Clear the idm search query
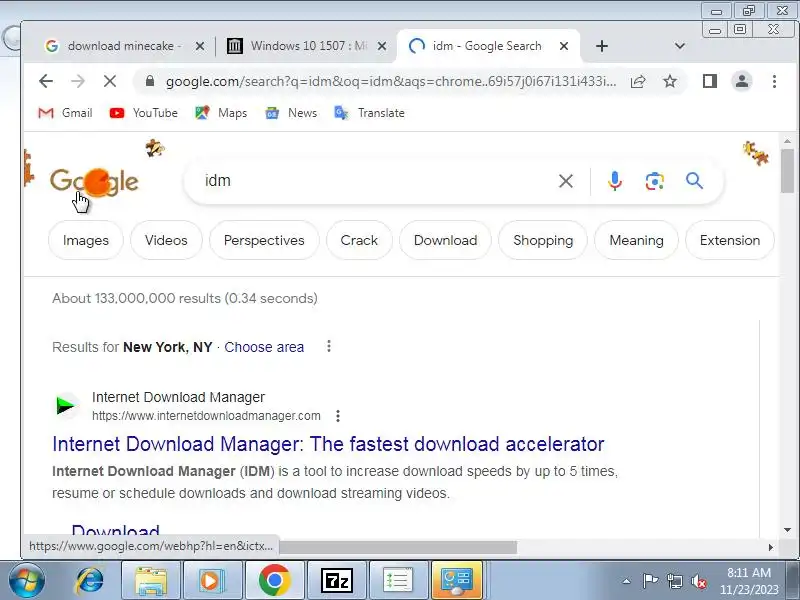 coord(565,181)
